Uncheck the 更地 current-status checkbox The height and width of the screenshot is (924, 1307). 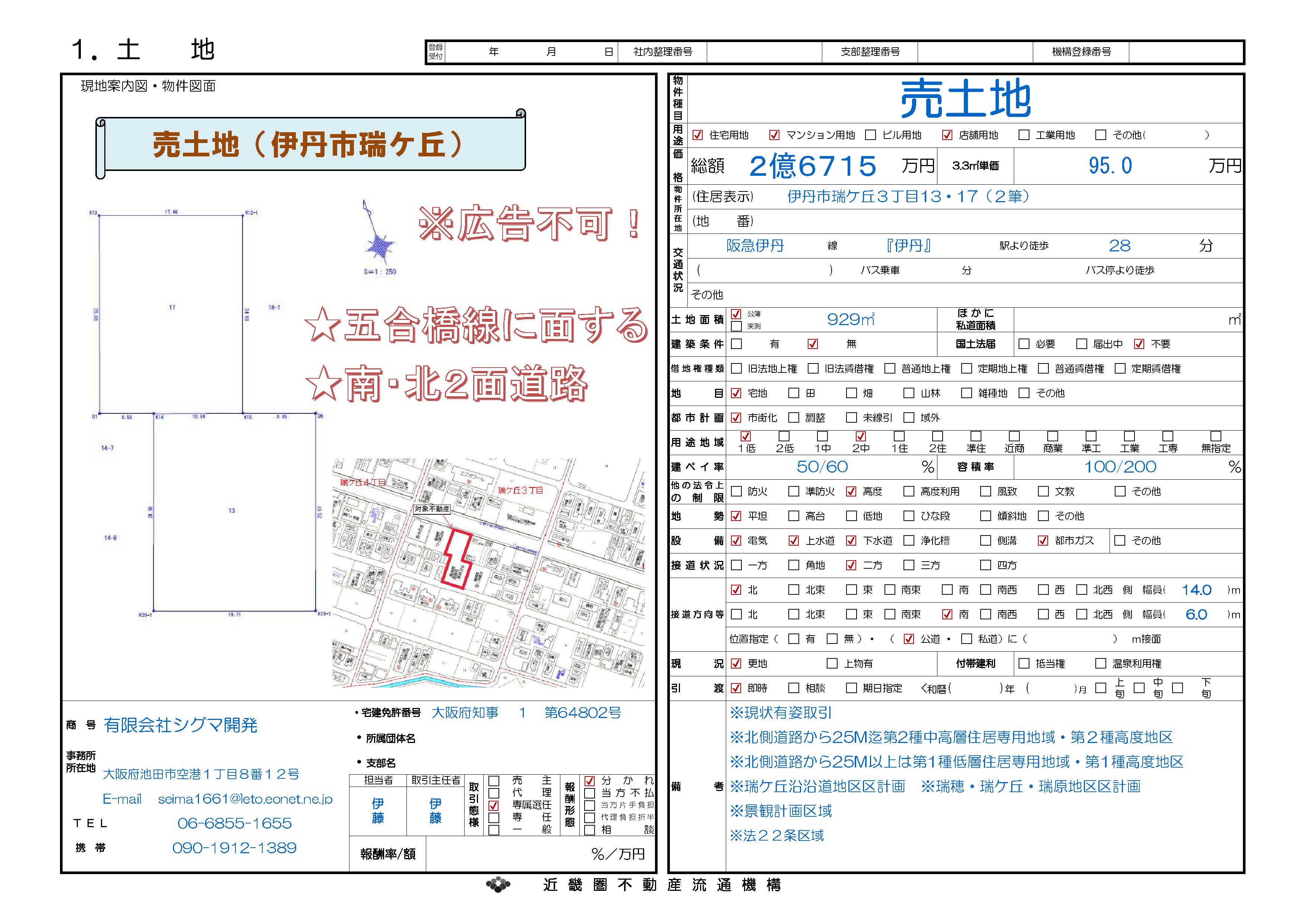(736, 664)
